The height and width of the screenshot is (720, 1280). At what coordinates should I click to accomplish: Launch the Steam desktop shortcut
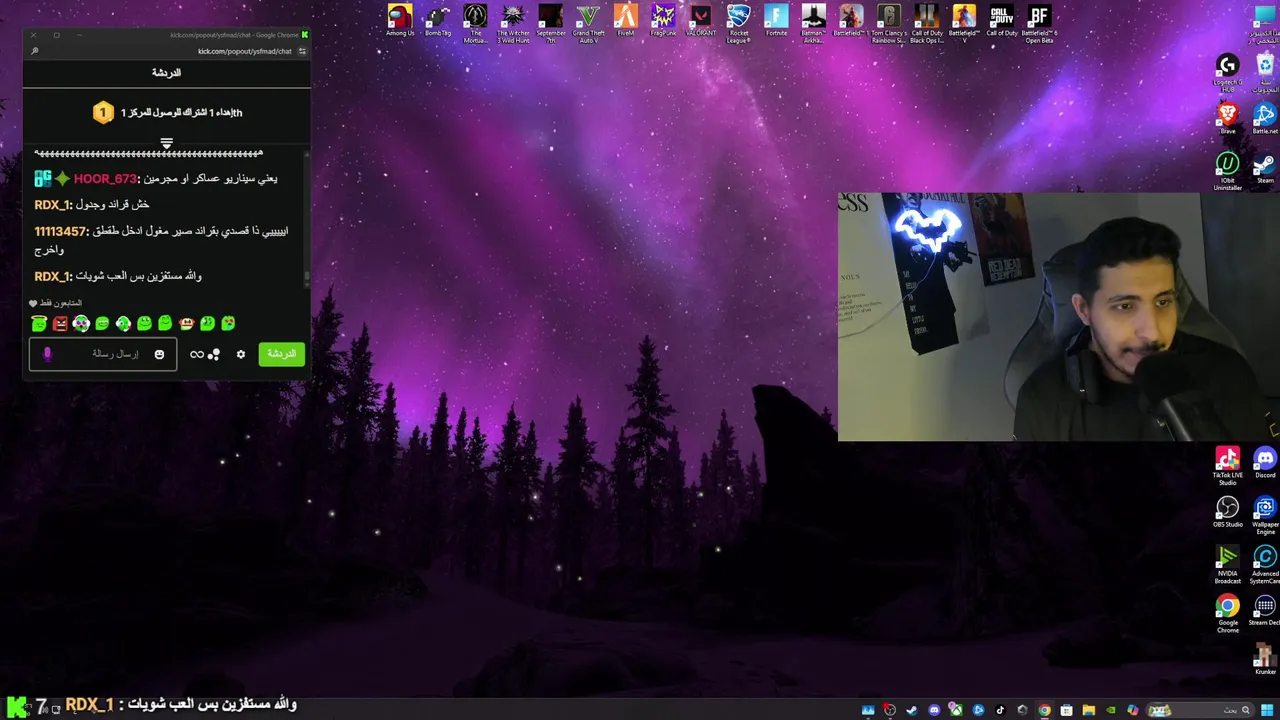[x=1265, y=168]
